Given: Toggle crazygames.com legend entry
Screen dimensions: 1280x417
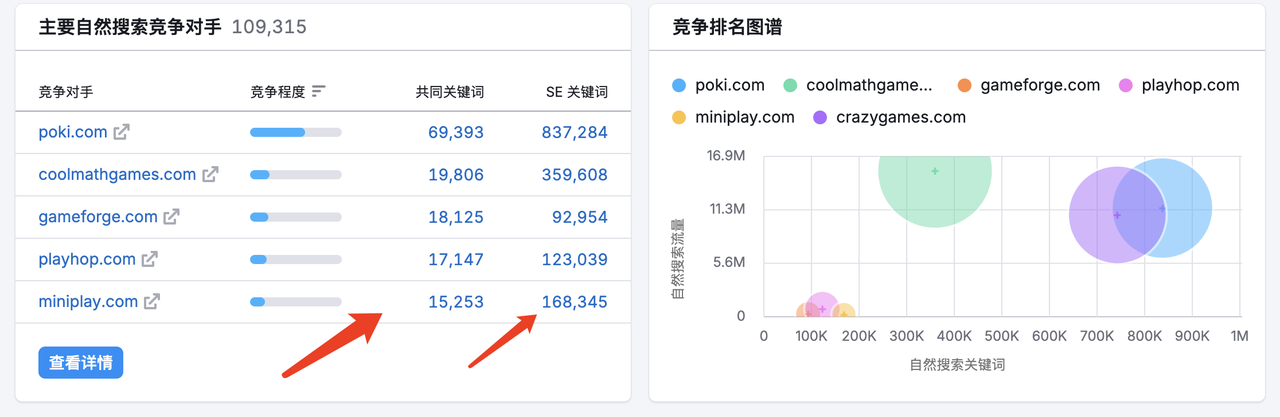Looking at the screenshot, I should pos(889,117).
